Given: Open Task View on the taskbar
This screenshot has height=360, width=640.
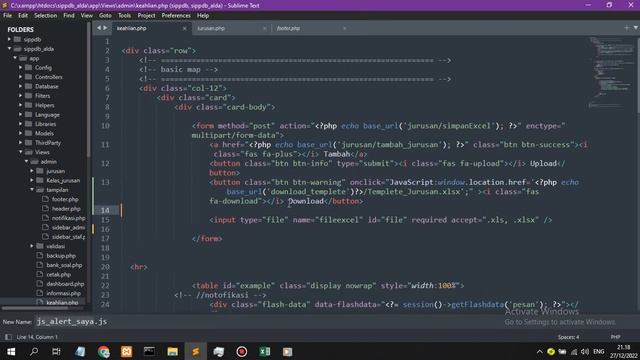Looking at the screenshot, I should click(x=56, y=351).
